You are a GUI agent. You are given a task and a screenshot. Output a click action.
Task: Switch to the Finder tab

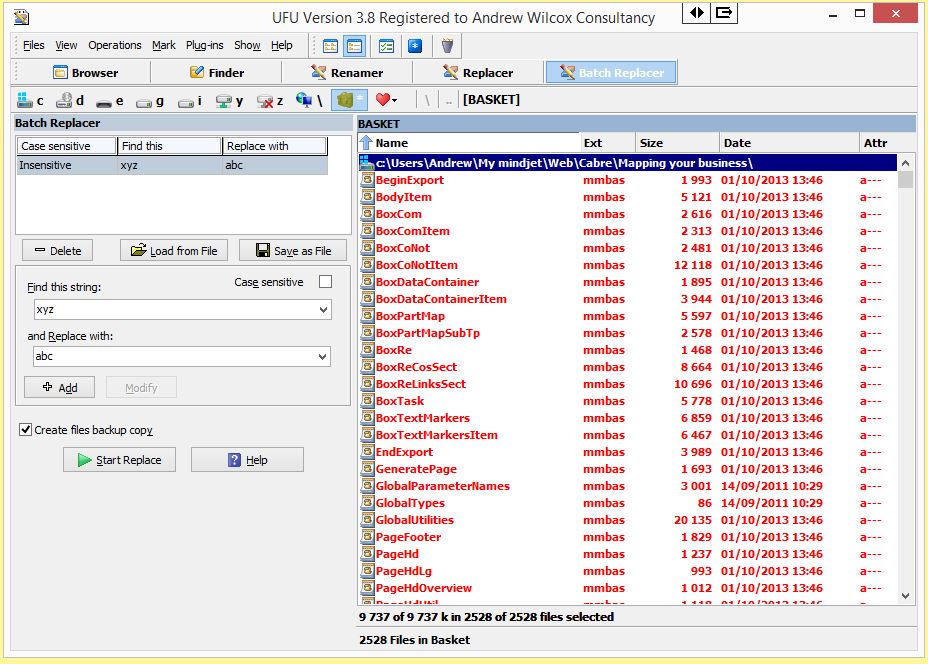(x=217, y=73)
